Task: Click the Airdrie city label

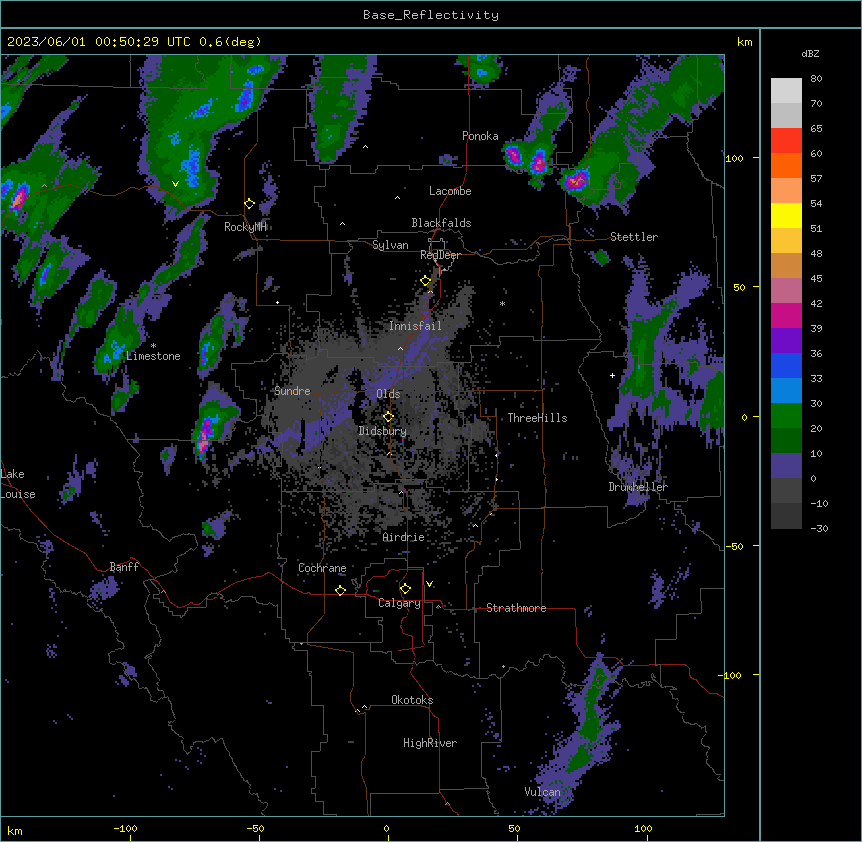Action: click(x=404, y=537)
